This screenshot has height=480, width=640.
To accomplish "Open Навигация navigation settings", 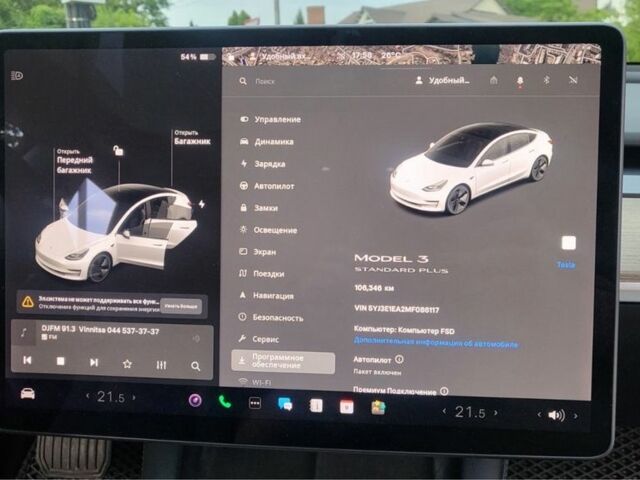I will point(266,295).
